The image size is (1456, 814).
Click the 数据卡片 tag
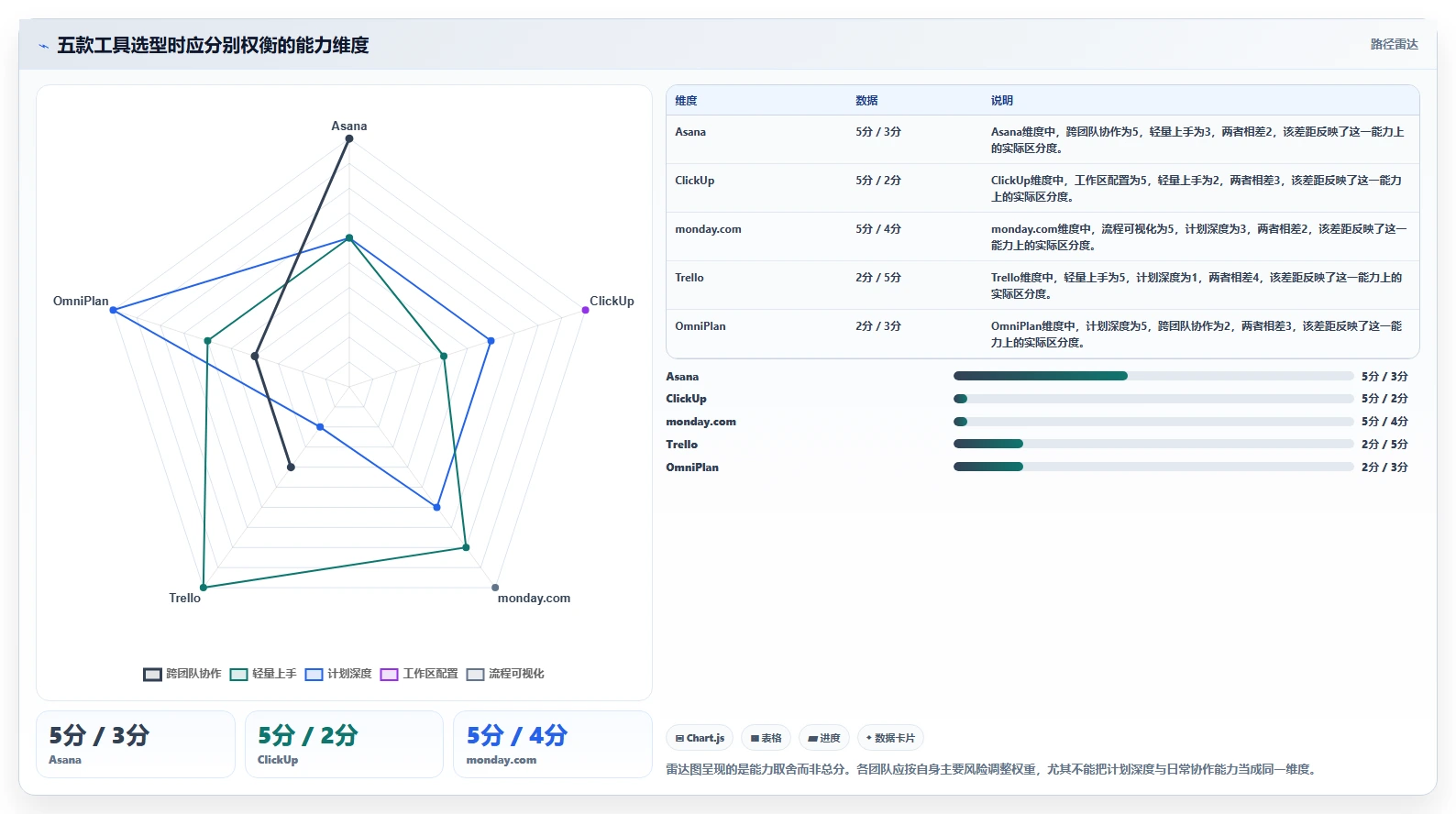point(890,738)
